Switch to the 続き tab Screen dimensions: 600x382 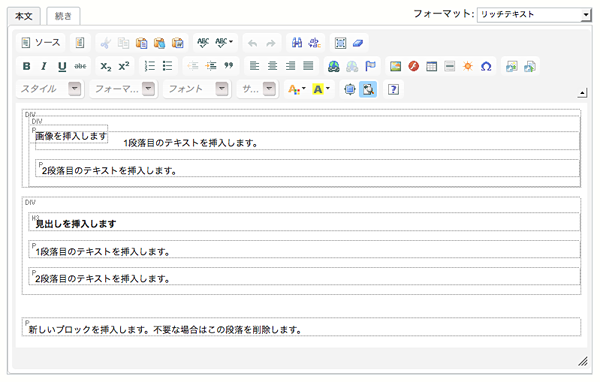pos(63,16)
